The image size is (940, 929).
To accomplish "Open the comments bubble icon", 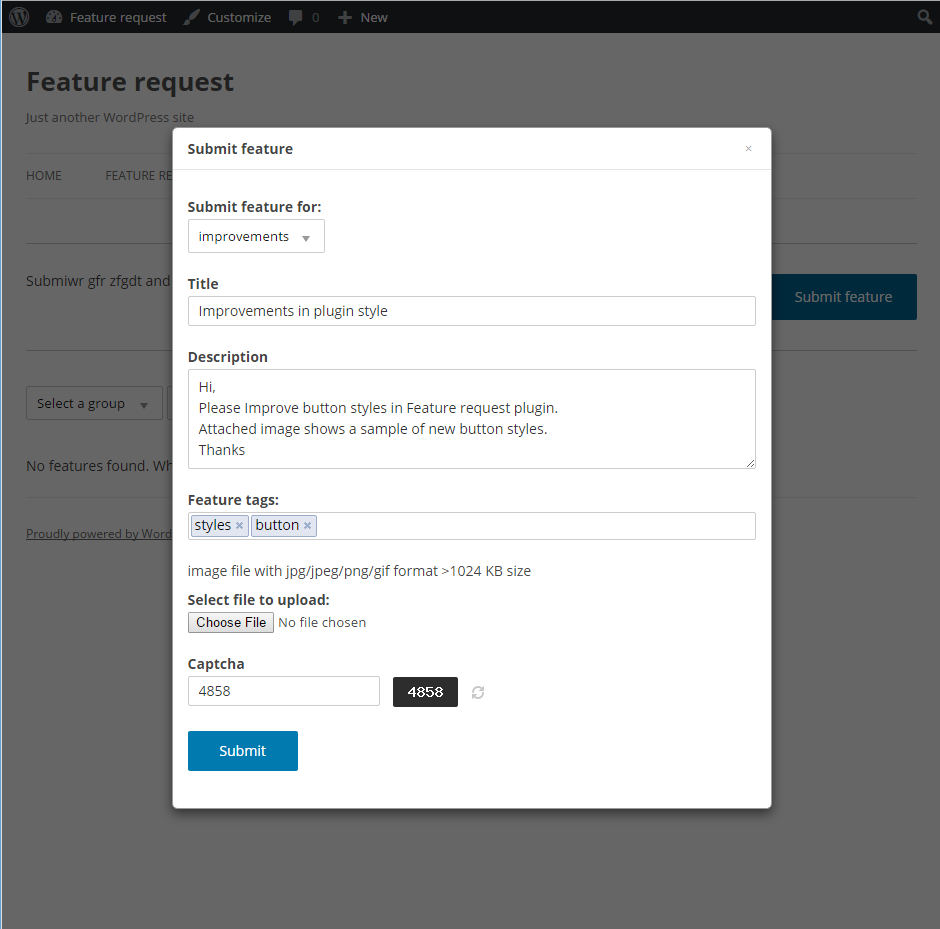I will tap(296, 17).
